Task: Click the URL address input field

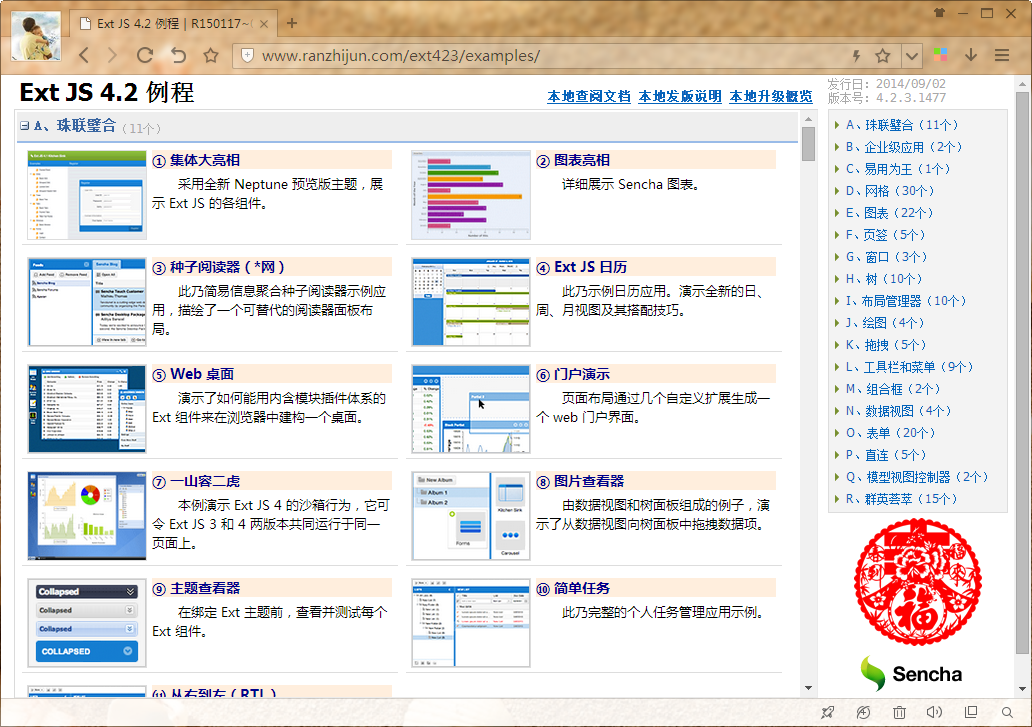Action: 540,56
